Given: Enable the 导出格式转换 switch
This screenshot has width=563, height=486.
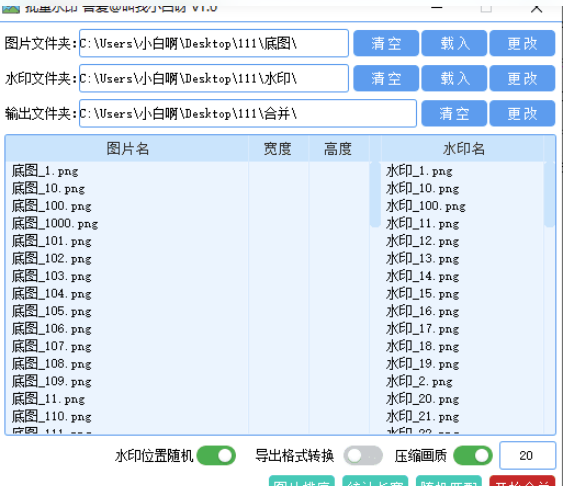Looking at the screenshot, I should 363,455.
